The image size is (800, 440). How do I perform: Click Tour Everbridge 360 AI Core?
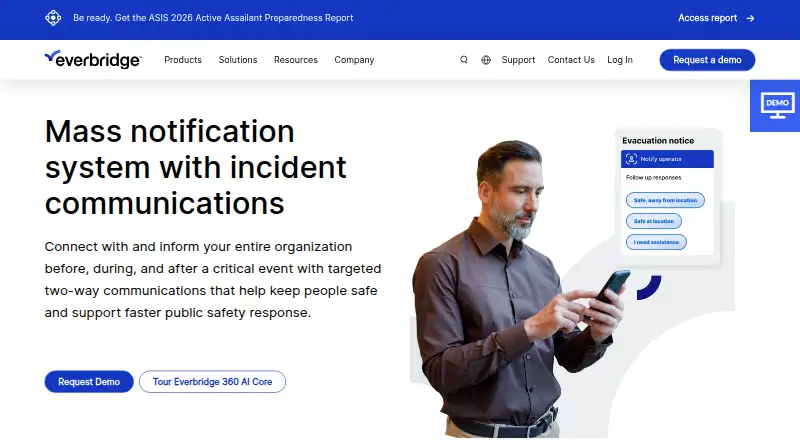click(x=212, y=381)
